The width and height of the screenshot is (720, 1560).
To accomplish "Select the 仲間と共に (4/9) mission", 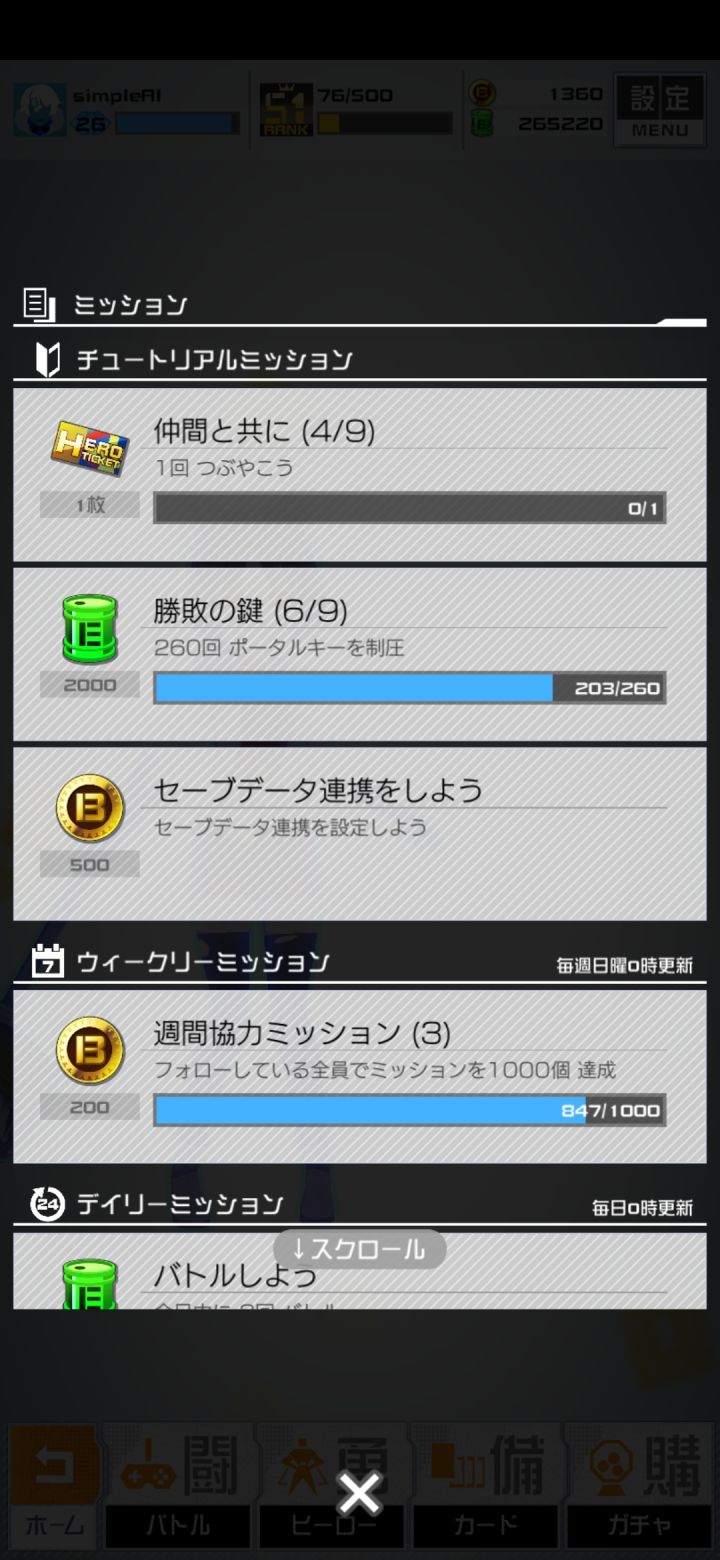I will [360, 475].
